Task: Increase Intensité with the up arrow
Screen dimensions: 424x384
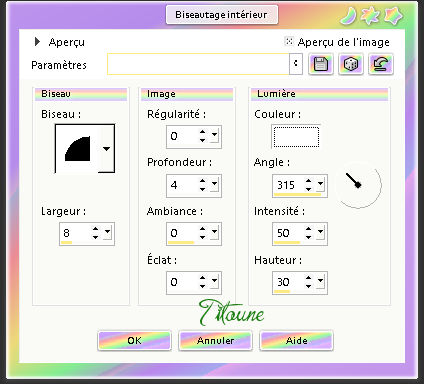Action: (309, 229)
